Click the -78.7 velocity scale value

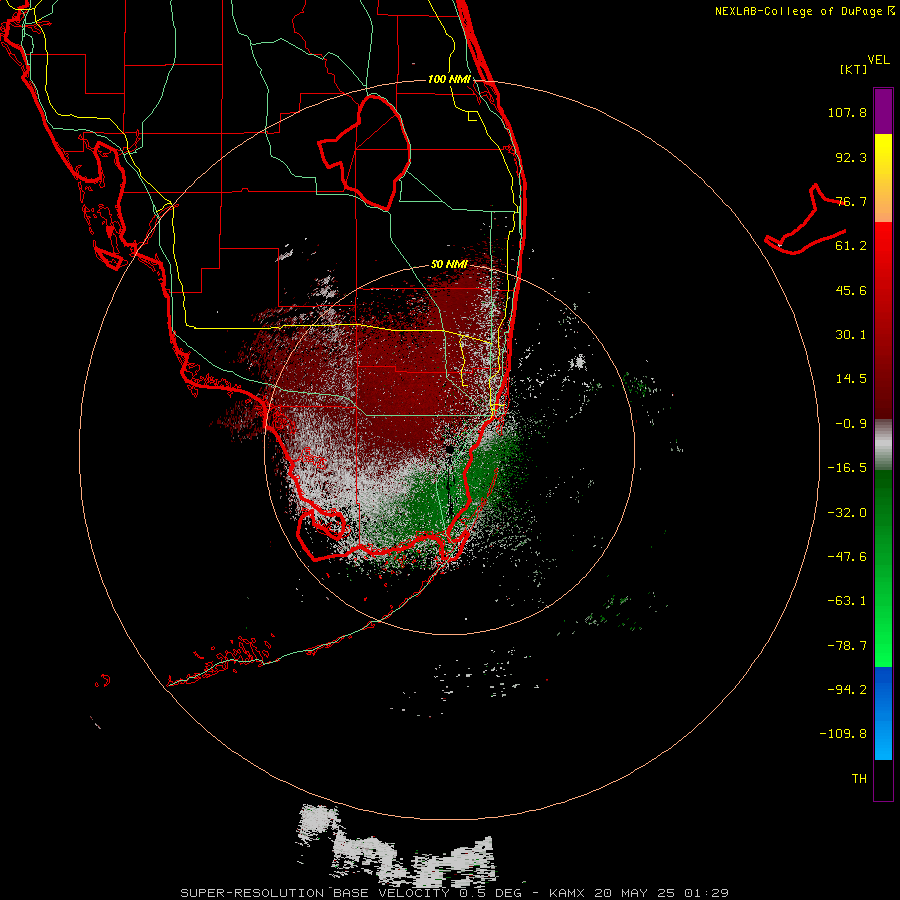coord(847,646)
